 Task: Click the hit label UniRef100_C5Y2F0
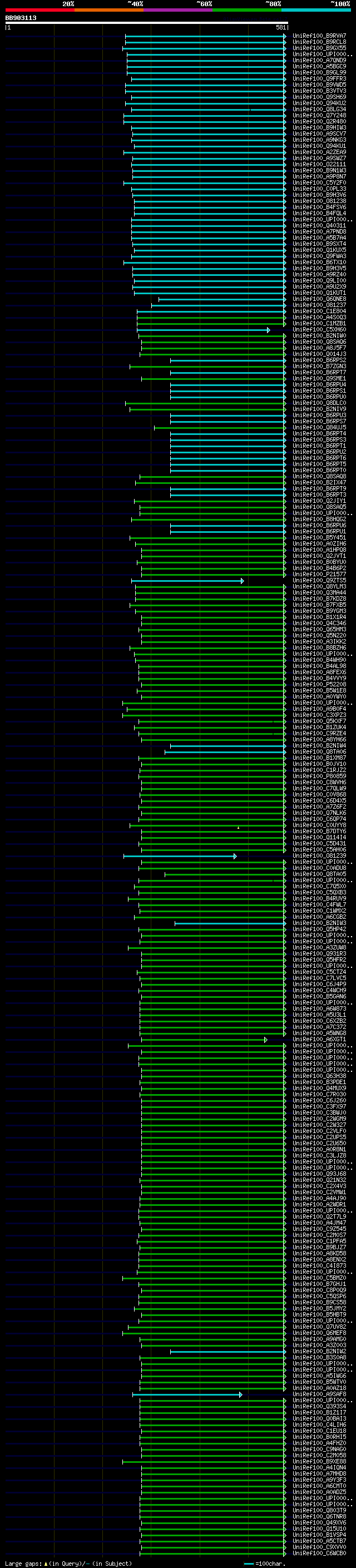(319, 182)
